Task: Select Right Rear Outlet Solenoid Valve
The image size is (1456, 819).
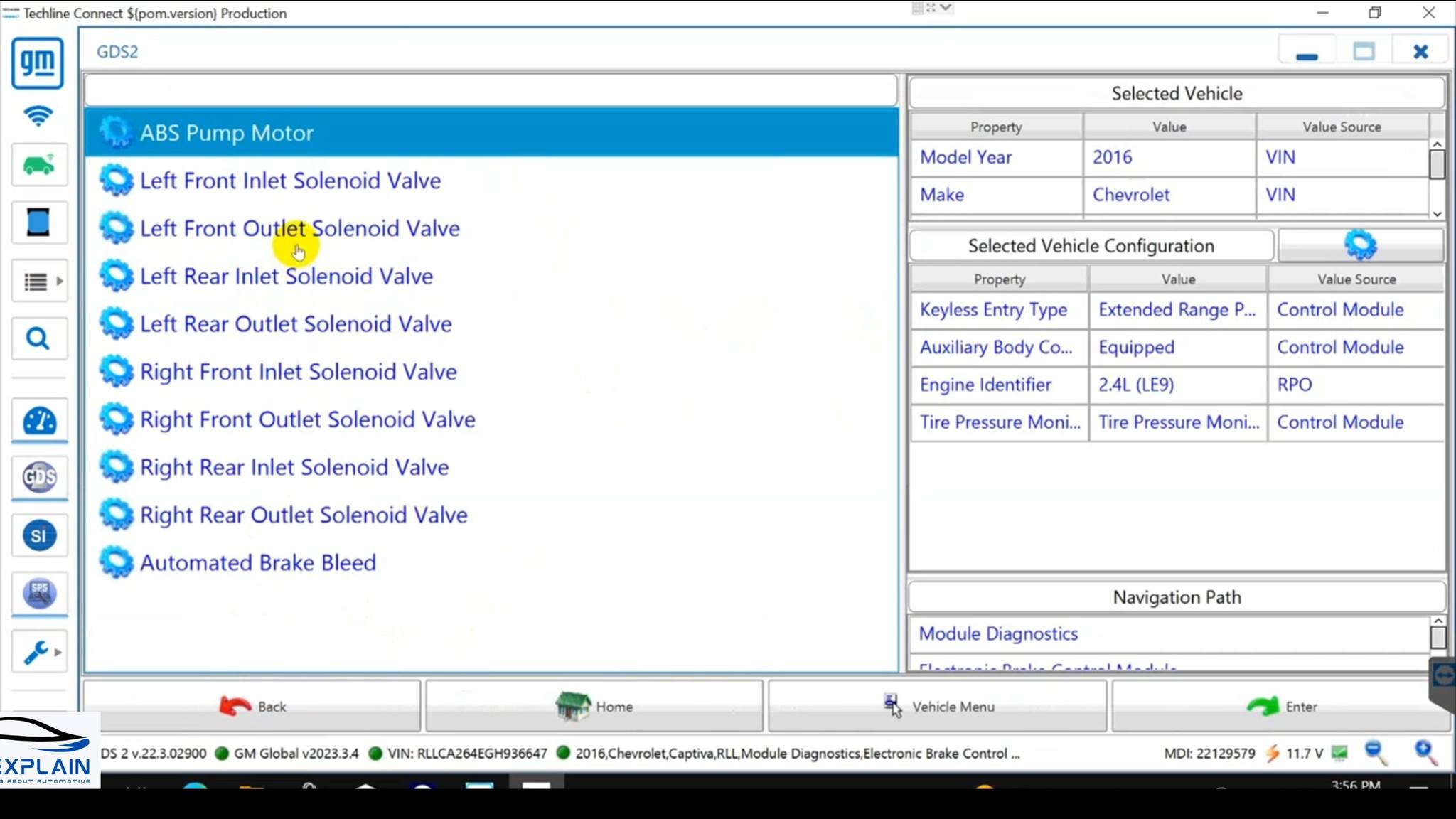Action: (x=491, y=515)
